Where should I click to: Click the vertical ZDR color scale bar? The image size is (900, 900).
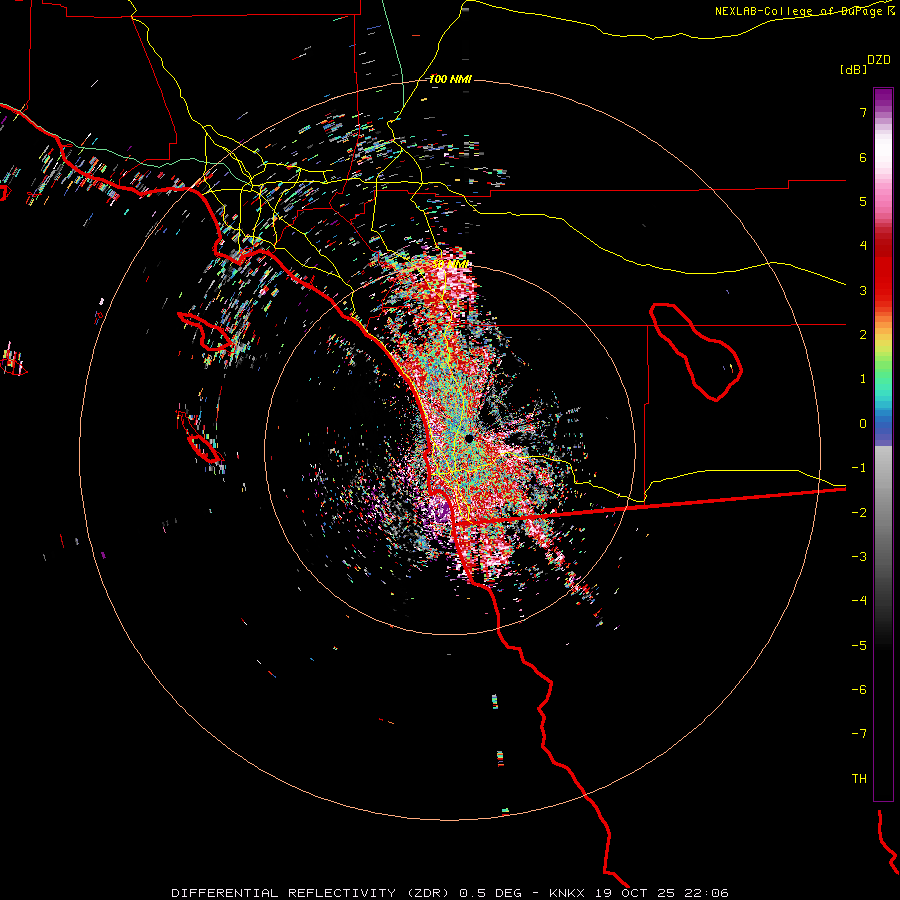pyautogui.click(x=883, y=444)
